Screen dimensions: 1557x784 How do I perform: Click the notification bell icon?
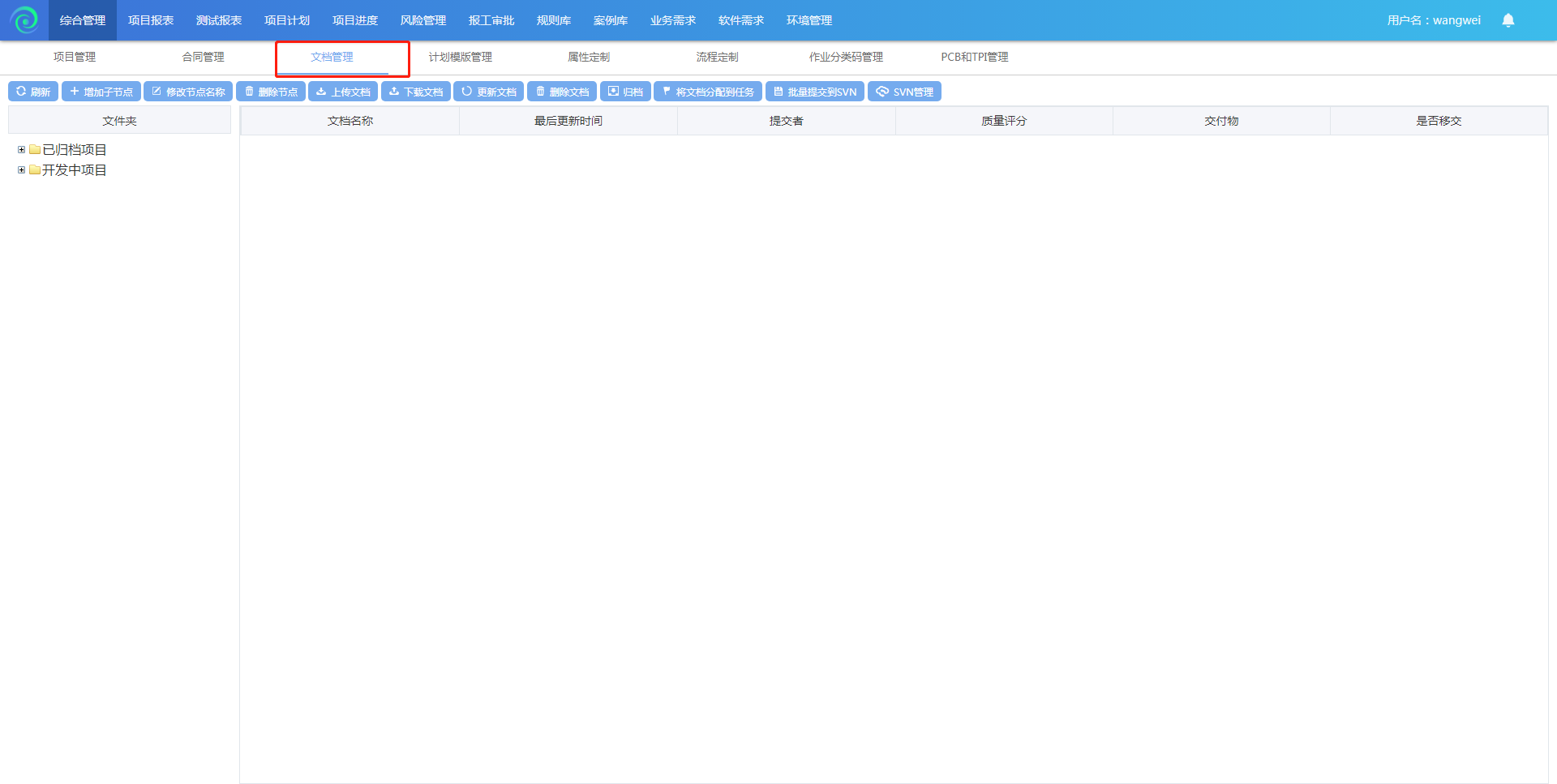(1508, 20)
